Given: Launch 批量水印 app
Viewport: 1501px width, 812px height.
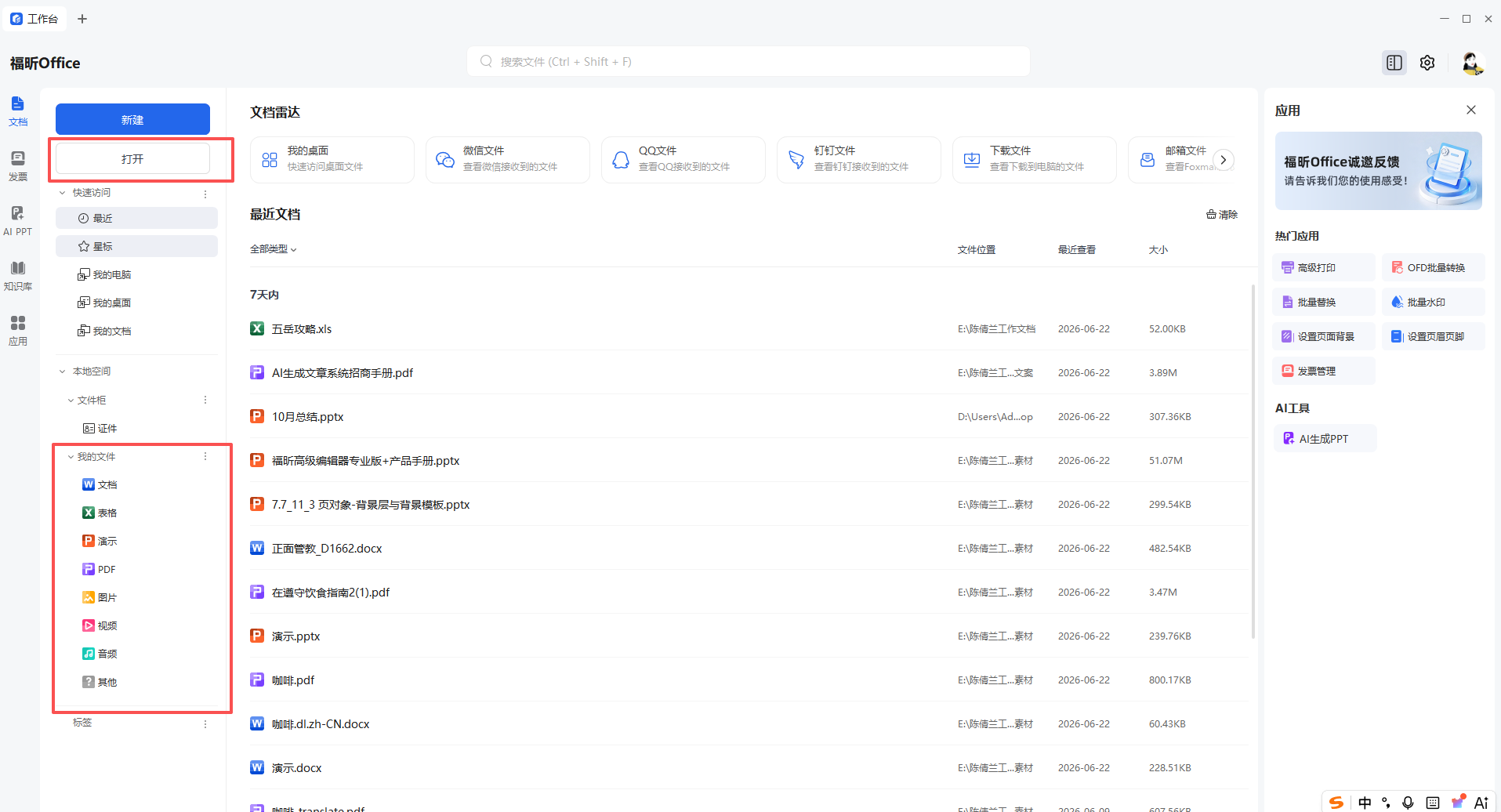Looking at the screenshot, I should click(1434, 302).
